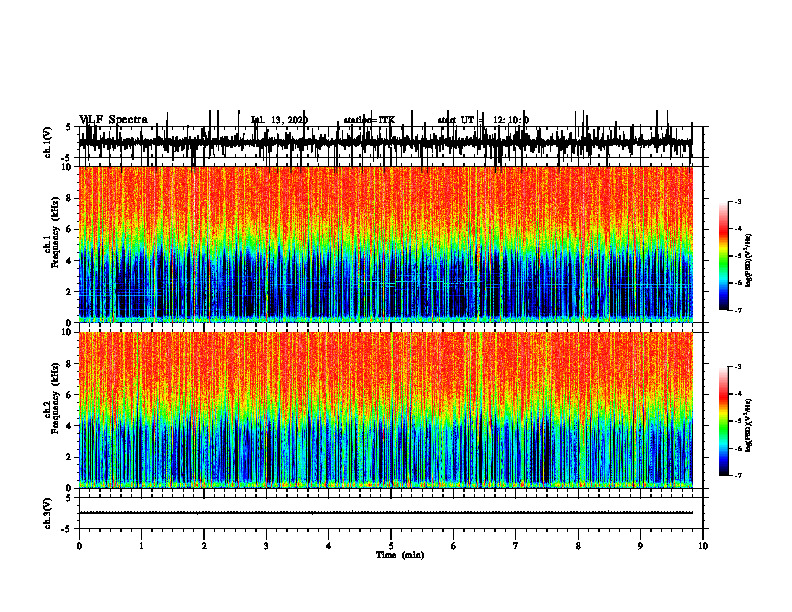Click the ch.1 voltage waveform trace
Screen dimensions: 792x612
[385, 142]
